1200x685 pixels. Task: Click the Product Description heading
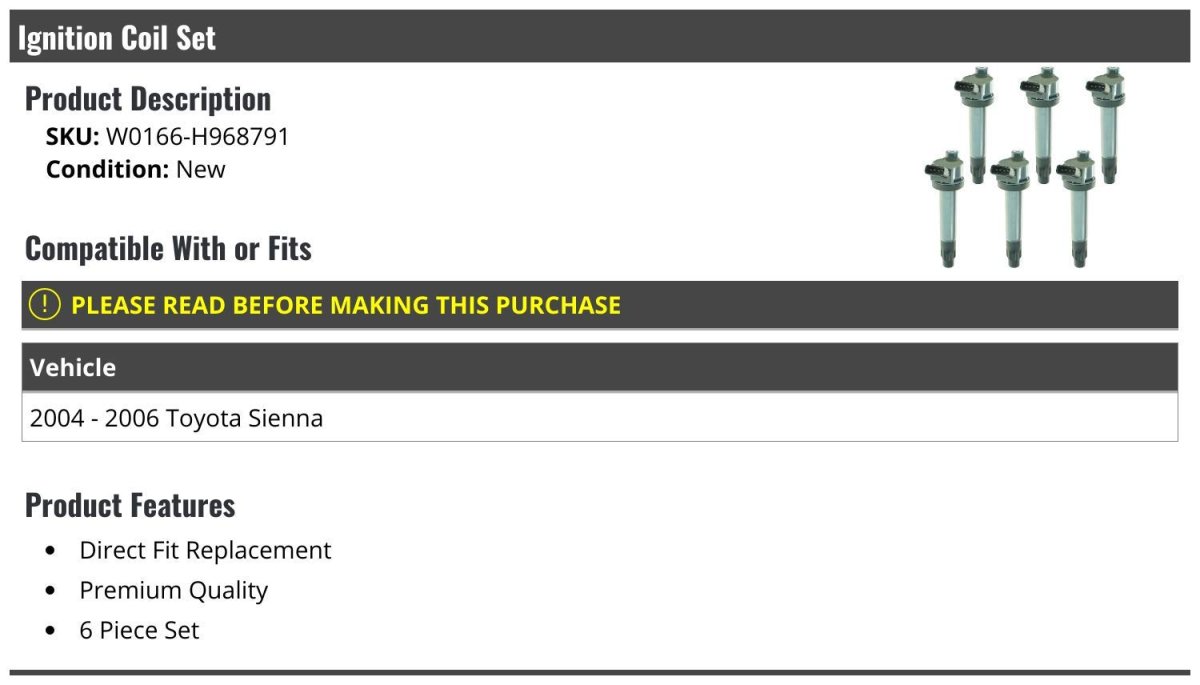point(148,98)
